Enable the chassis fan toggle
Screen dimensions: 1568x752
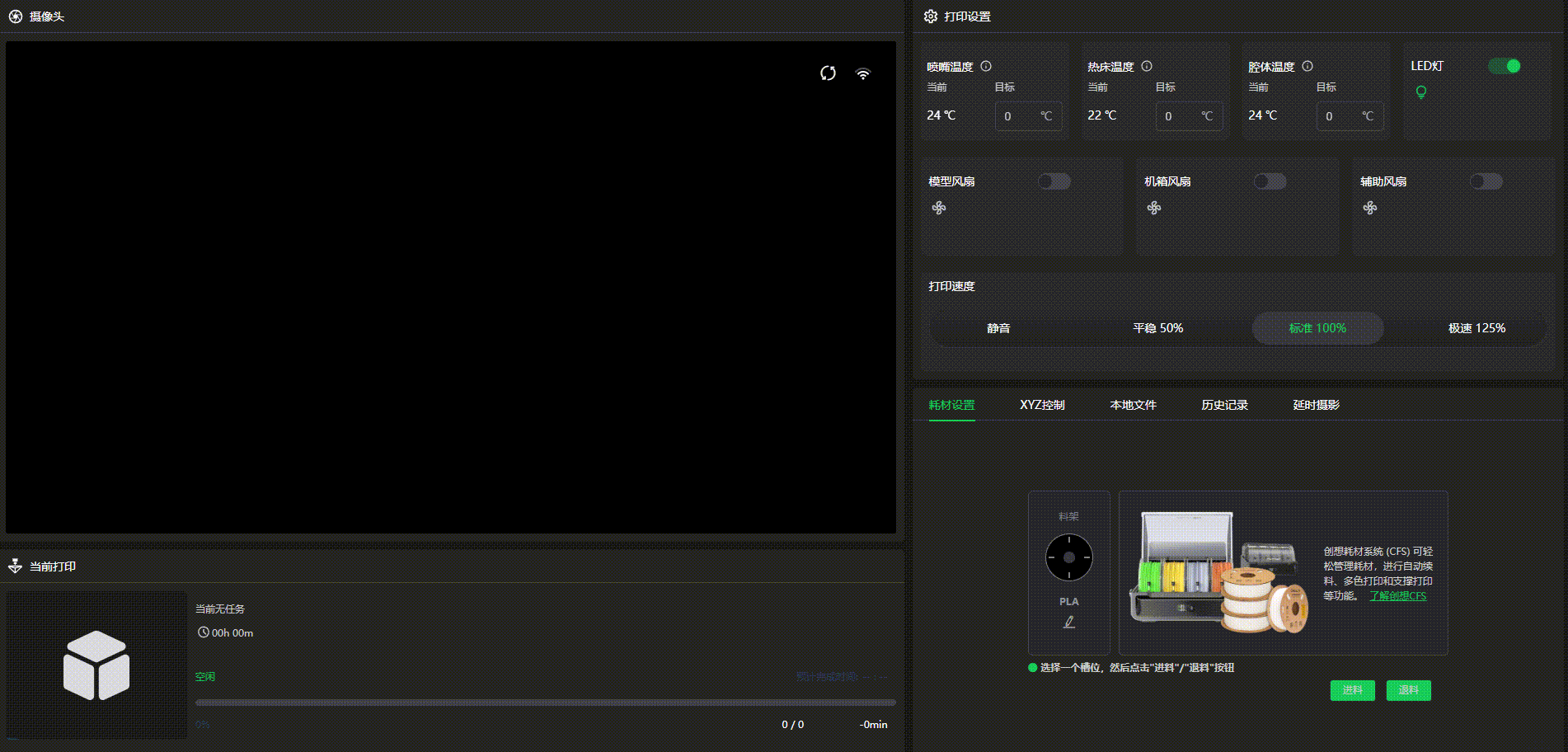(1270, 181)
